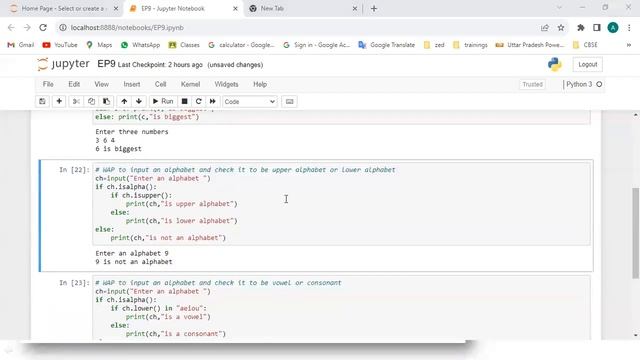
Task: Open the Gmail bookmark
Action: click(21, 45)
